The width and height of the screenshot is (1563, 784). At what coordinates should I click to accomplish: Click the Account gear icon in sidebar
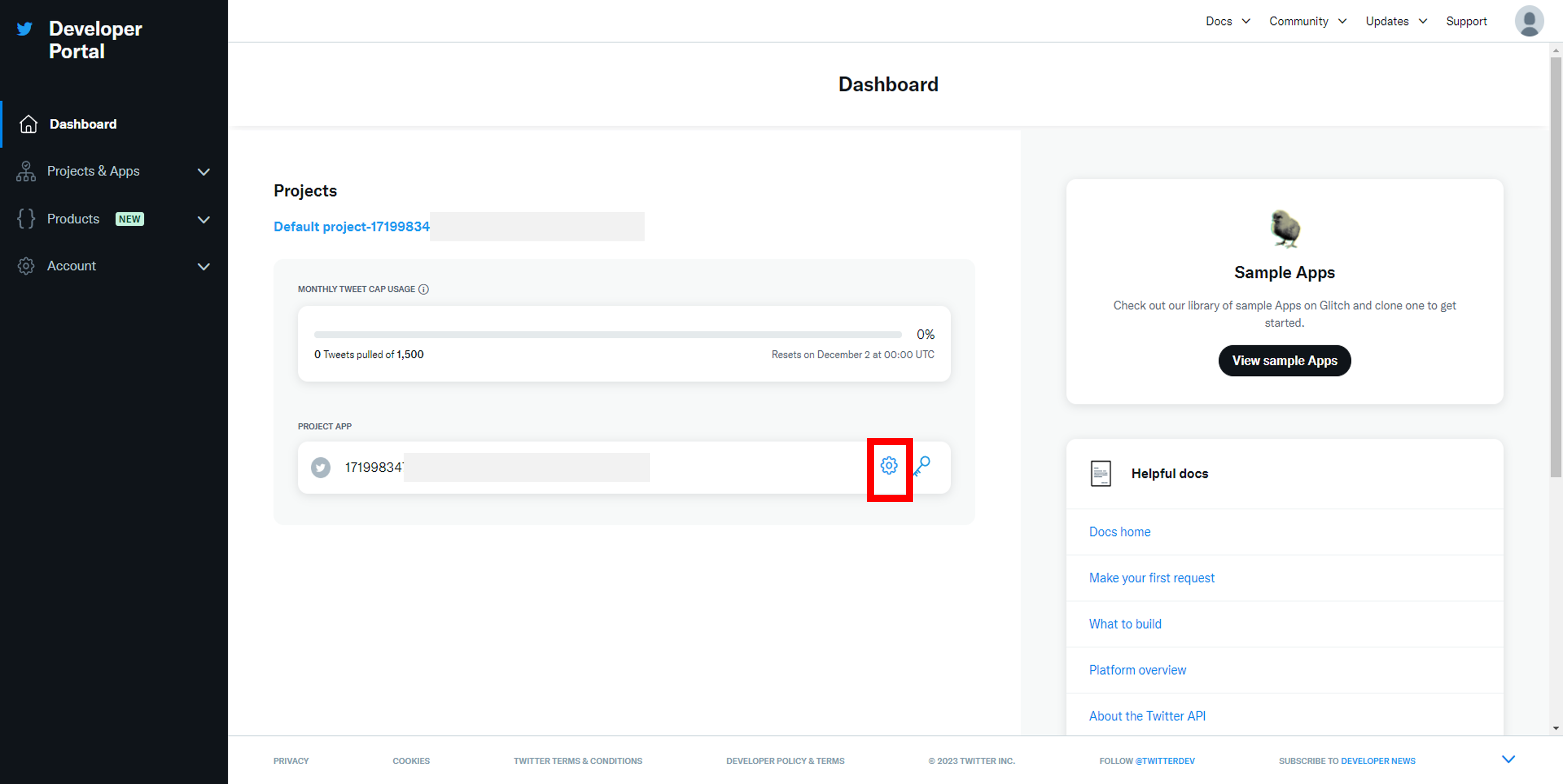26,265
